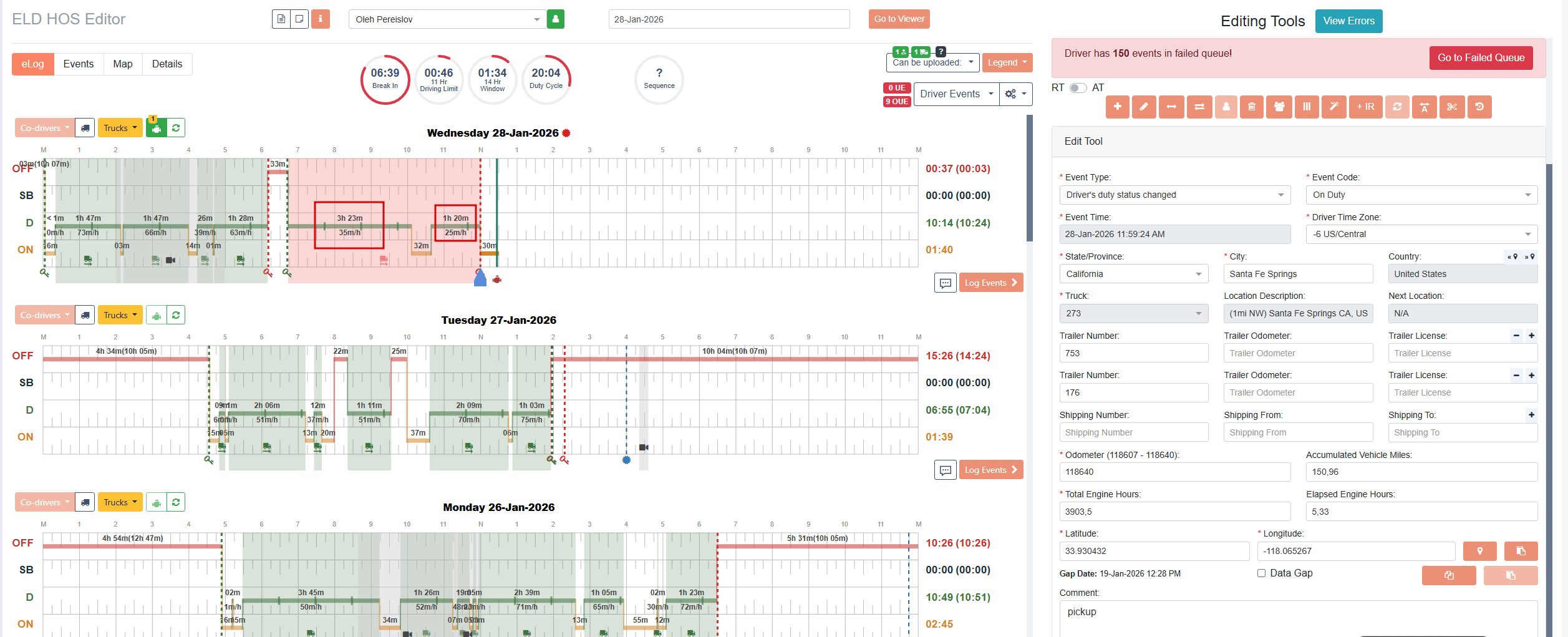Select the pencil edit tool
The height and width of the screenshot is (637, 1568).
[1144, 107]
